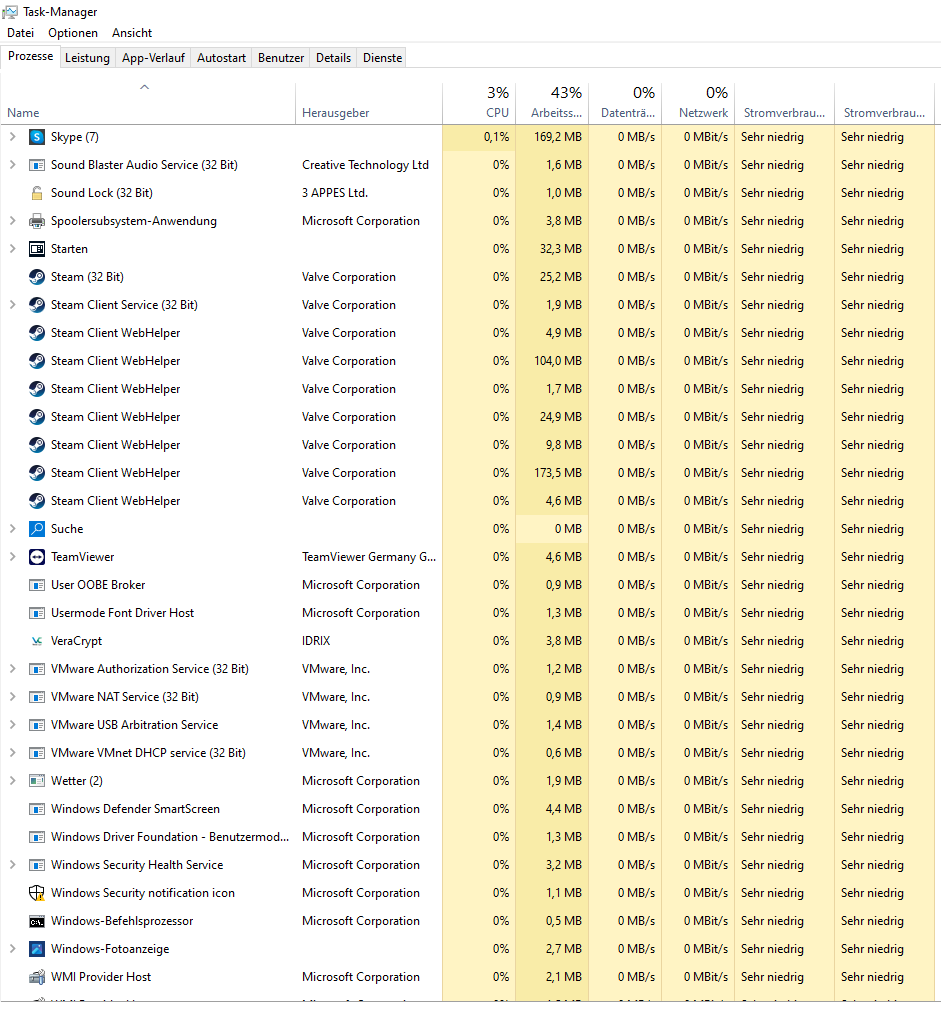941x1012 pixels.
Task: Click the Starten process icon
Action: click(37, 249)
